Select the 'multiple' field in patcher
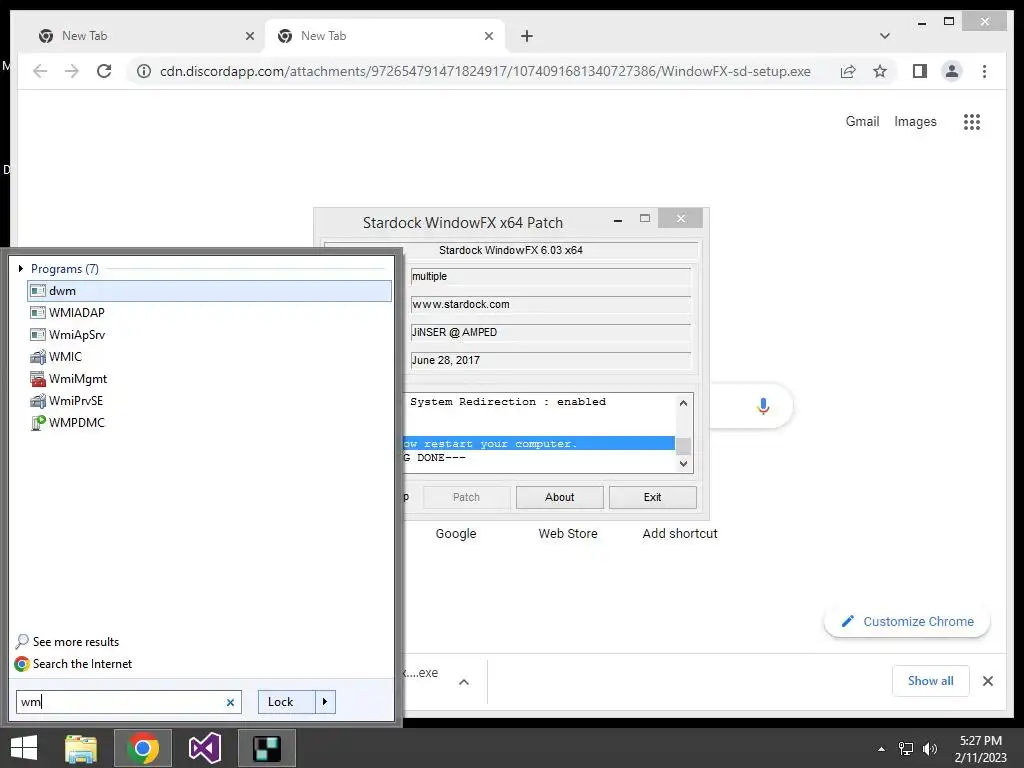This screenshot has height=768, width=1024. point(550,277)
